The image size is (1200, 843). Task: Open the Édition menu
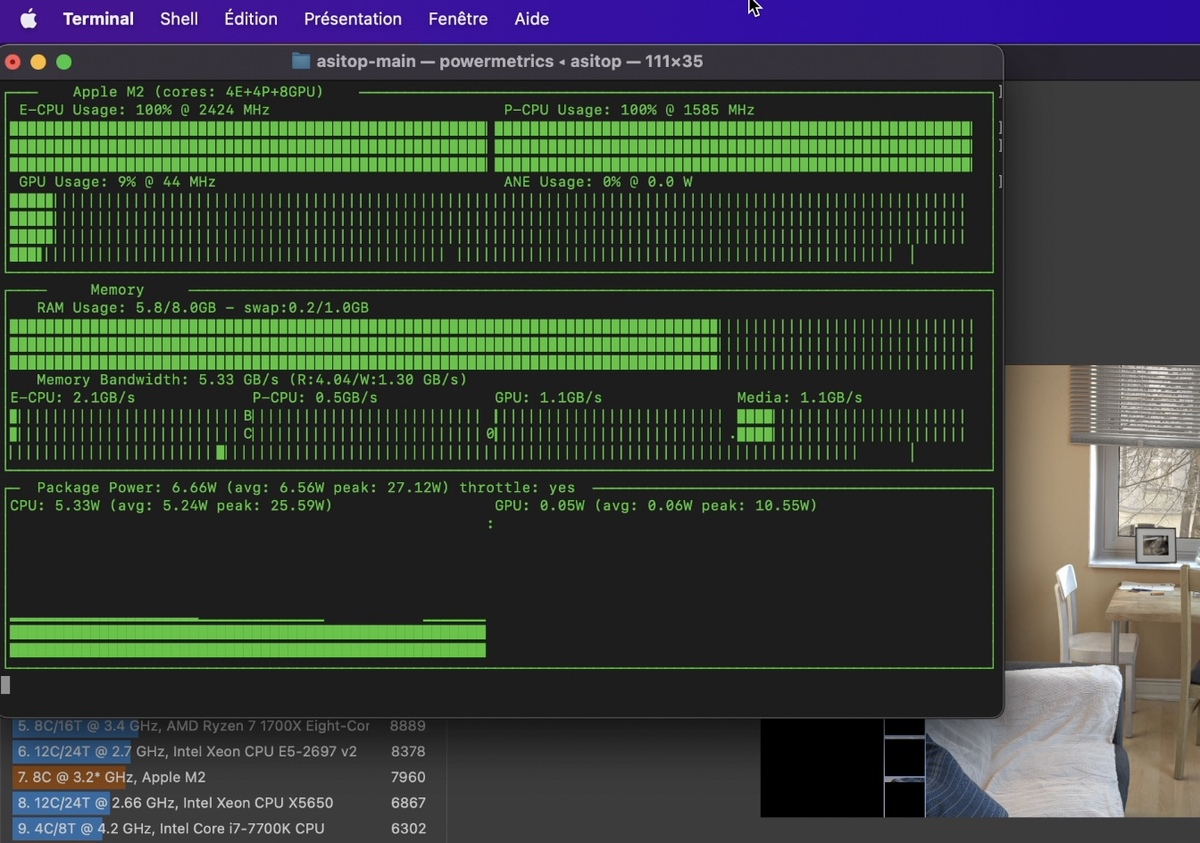click(251, 19)
